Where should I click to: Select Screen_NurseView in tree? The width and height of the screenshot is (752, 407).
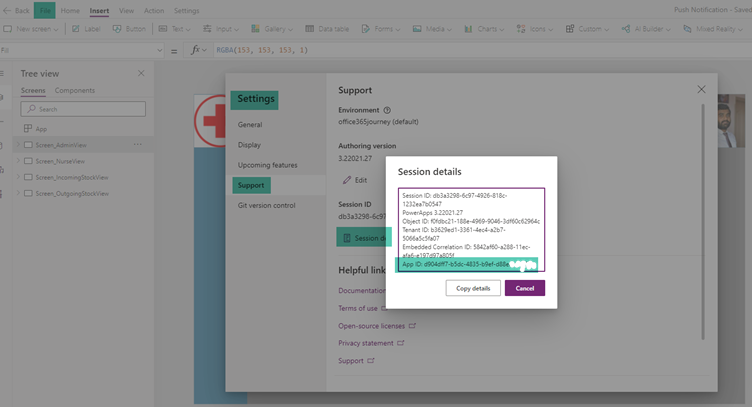point(60,161)
